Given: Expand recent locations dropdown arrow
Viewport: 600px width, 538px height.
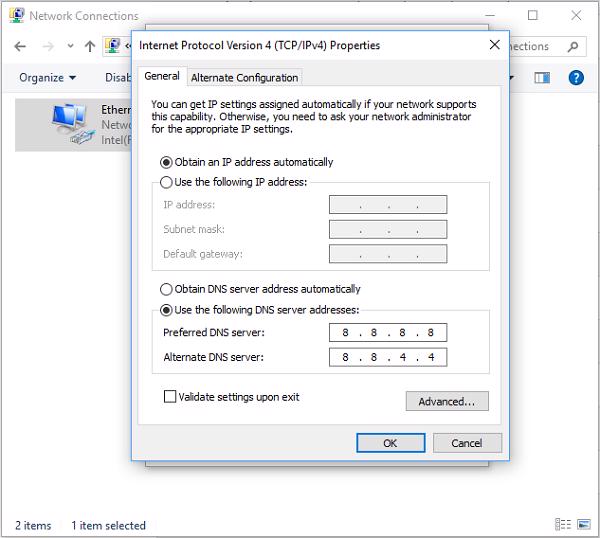Looking at the screenshot, I should coord(70,46).
